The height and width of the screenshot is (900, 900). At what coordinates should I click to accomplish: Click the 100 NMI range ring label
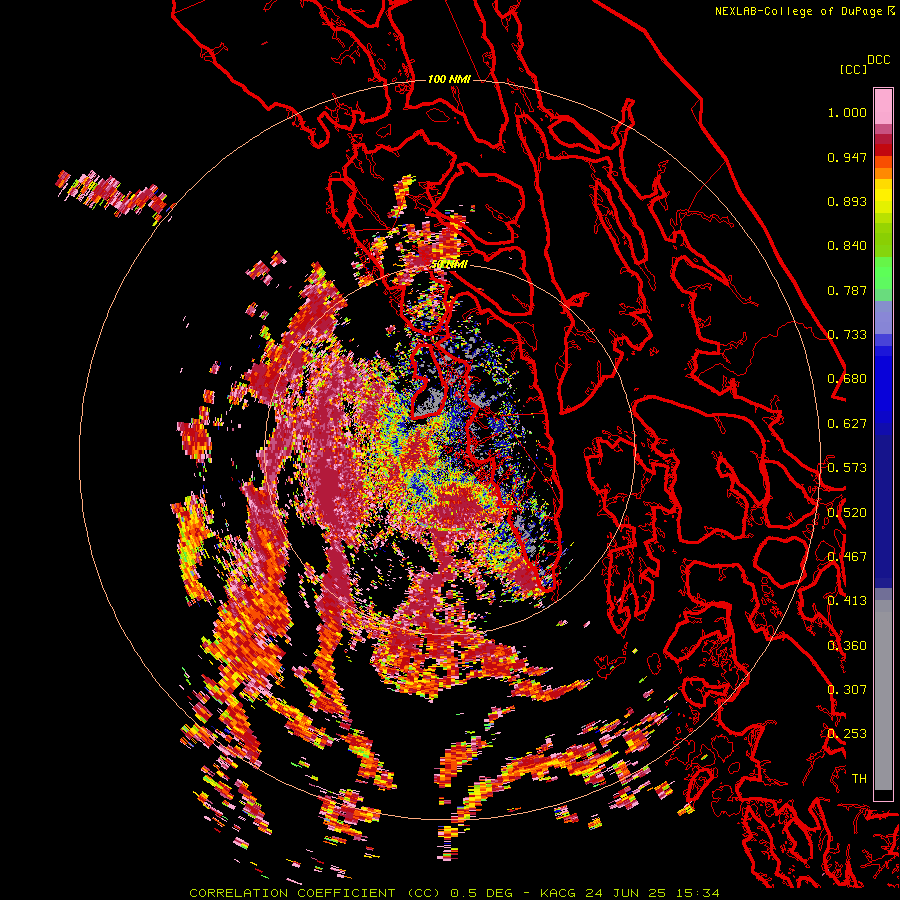pyautogui.click(x=449, y=79)
